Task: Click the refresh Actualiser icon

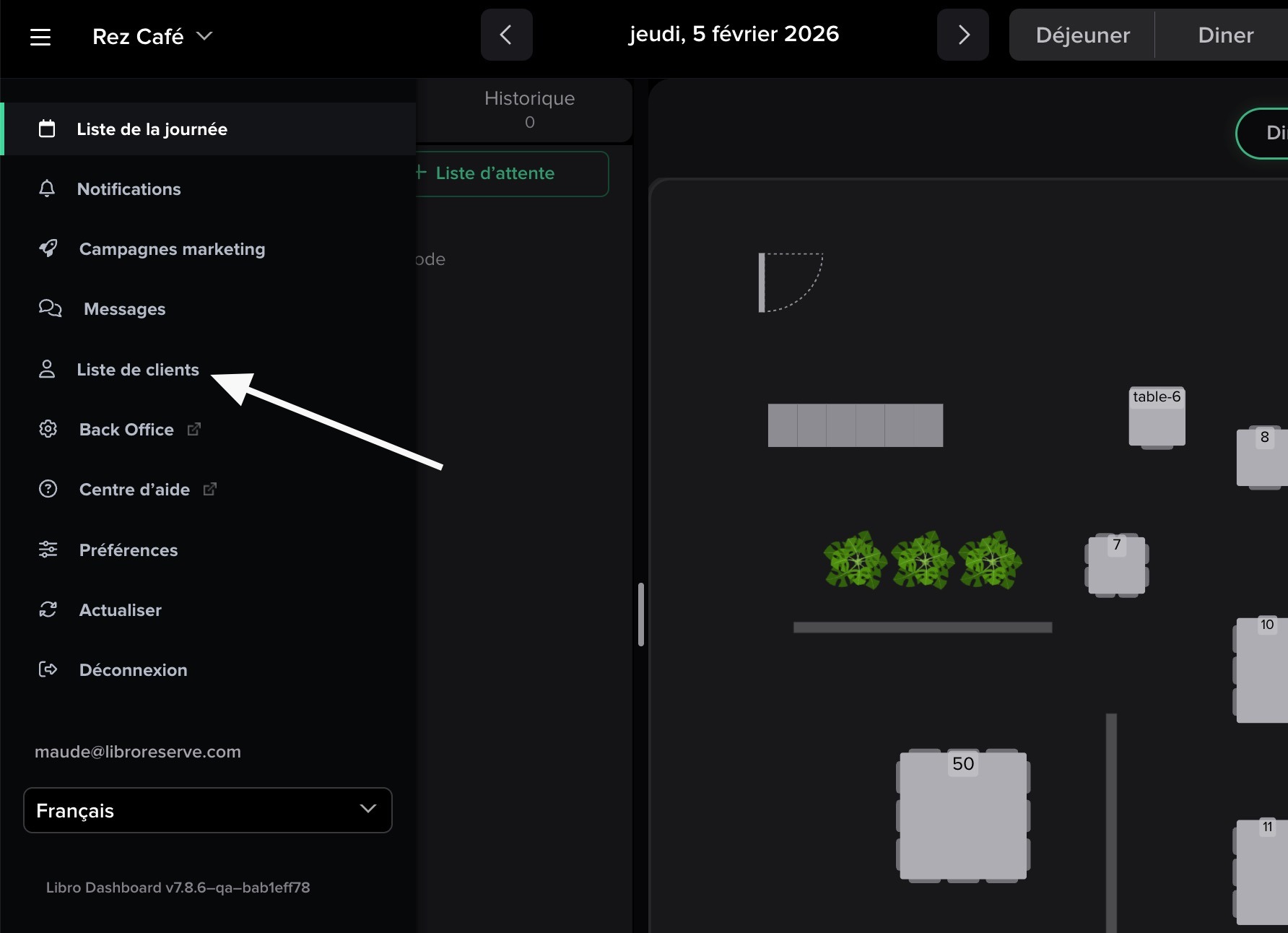Action: pos(48,609)
